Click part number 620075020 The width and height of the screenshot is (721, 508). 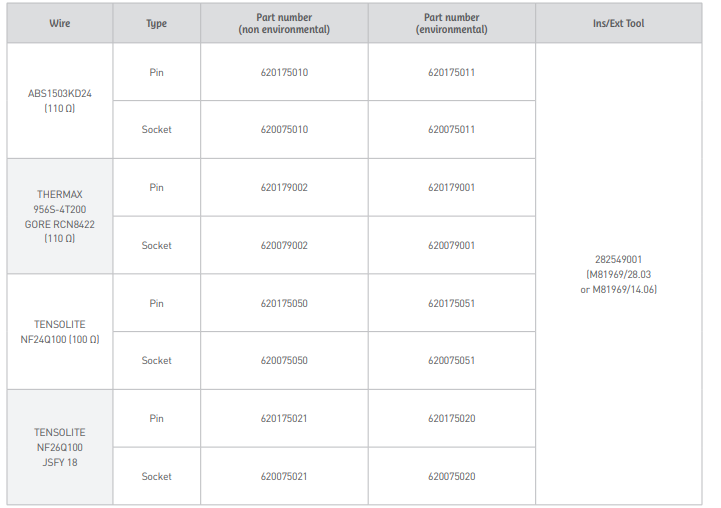click(452, 477)
